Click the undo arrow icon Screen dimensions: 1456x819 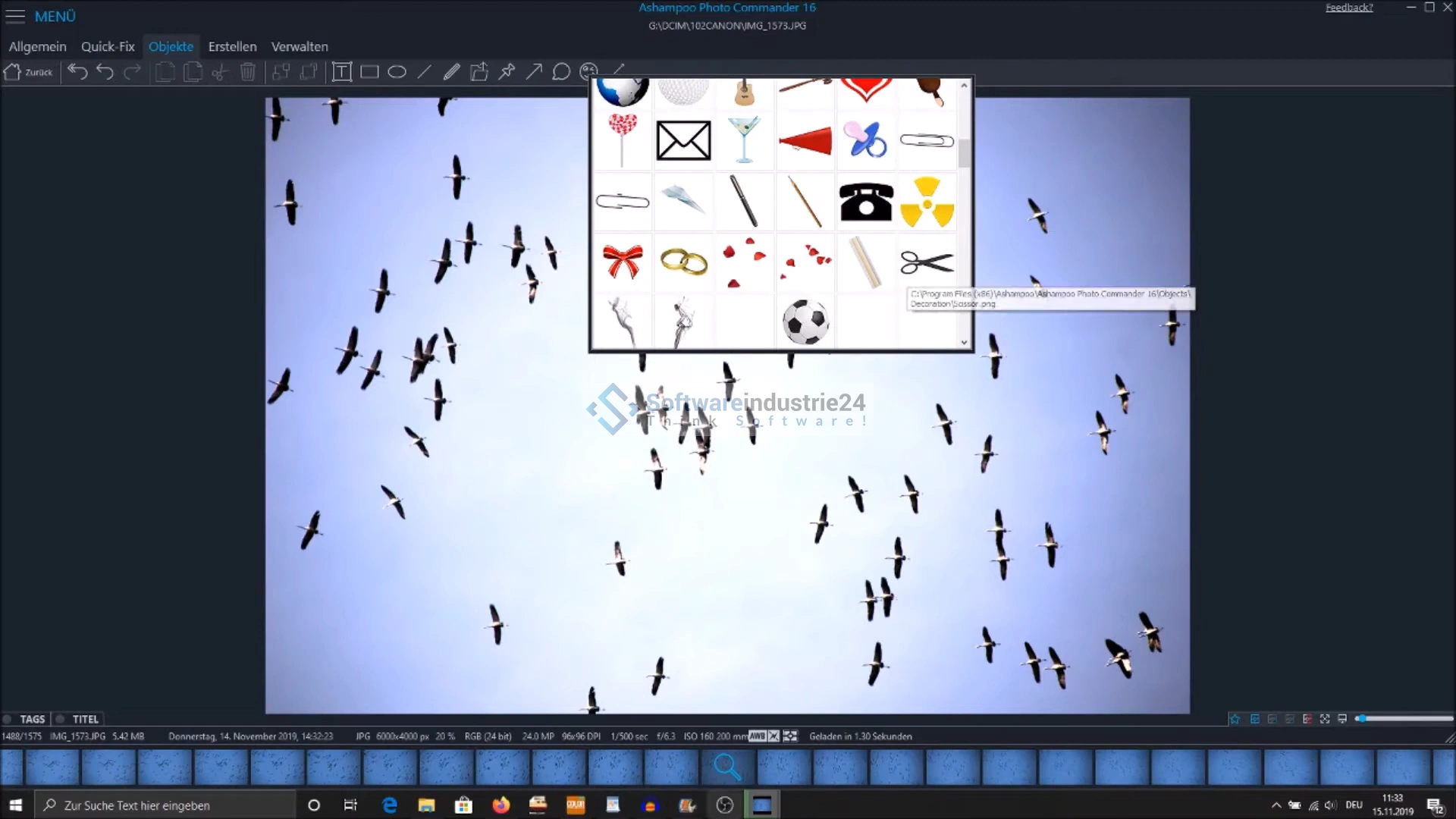pyautogui.click(x=105, y=72)
